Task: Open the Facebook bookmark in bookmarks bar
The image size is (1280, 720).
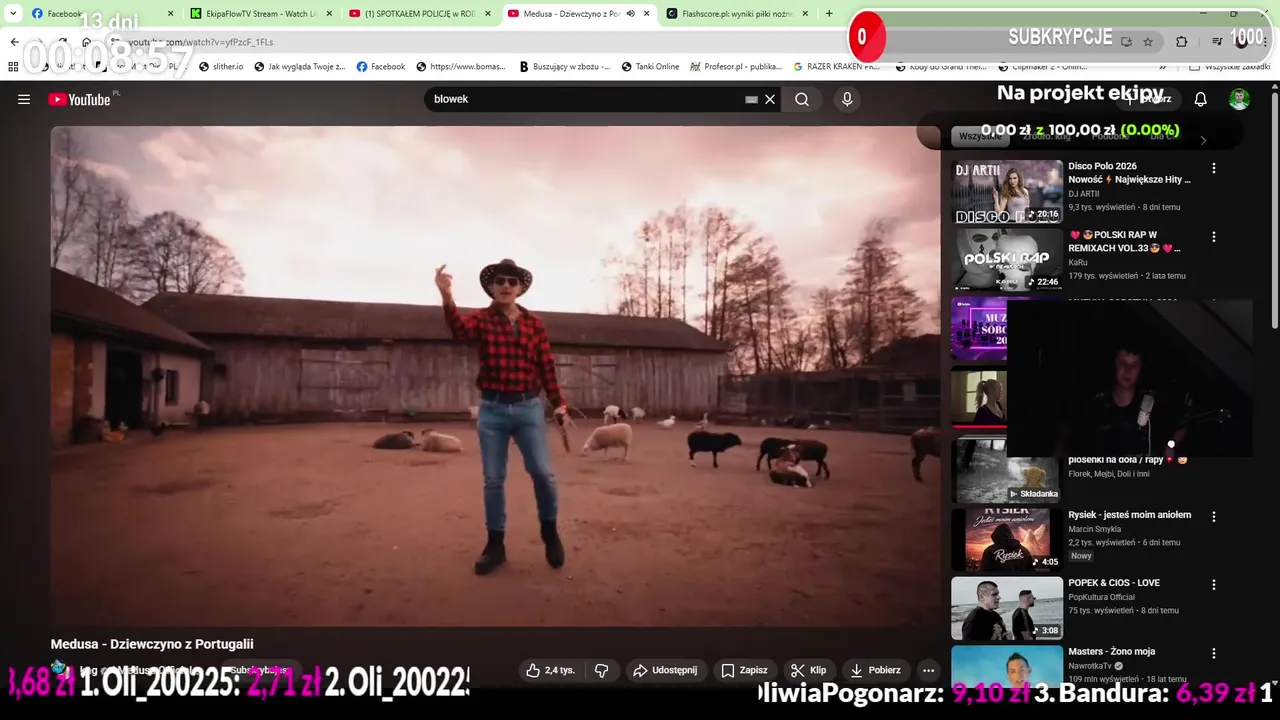Action: click(380, 67)
